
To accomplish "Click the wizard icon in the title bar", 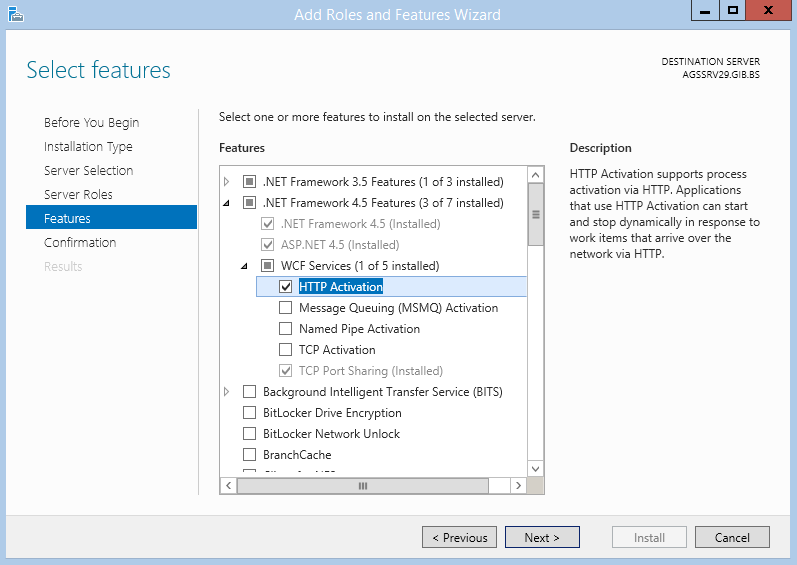I will [x=16, y=14].
